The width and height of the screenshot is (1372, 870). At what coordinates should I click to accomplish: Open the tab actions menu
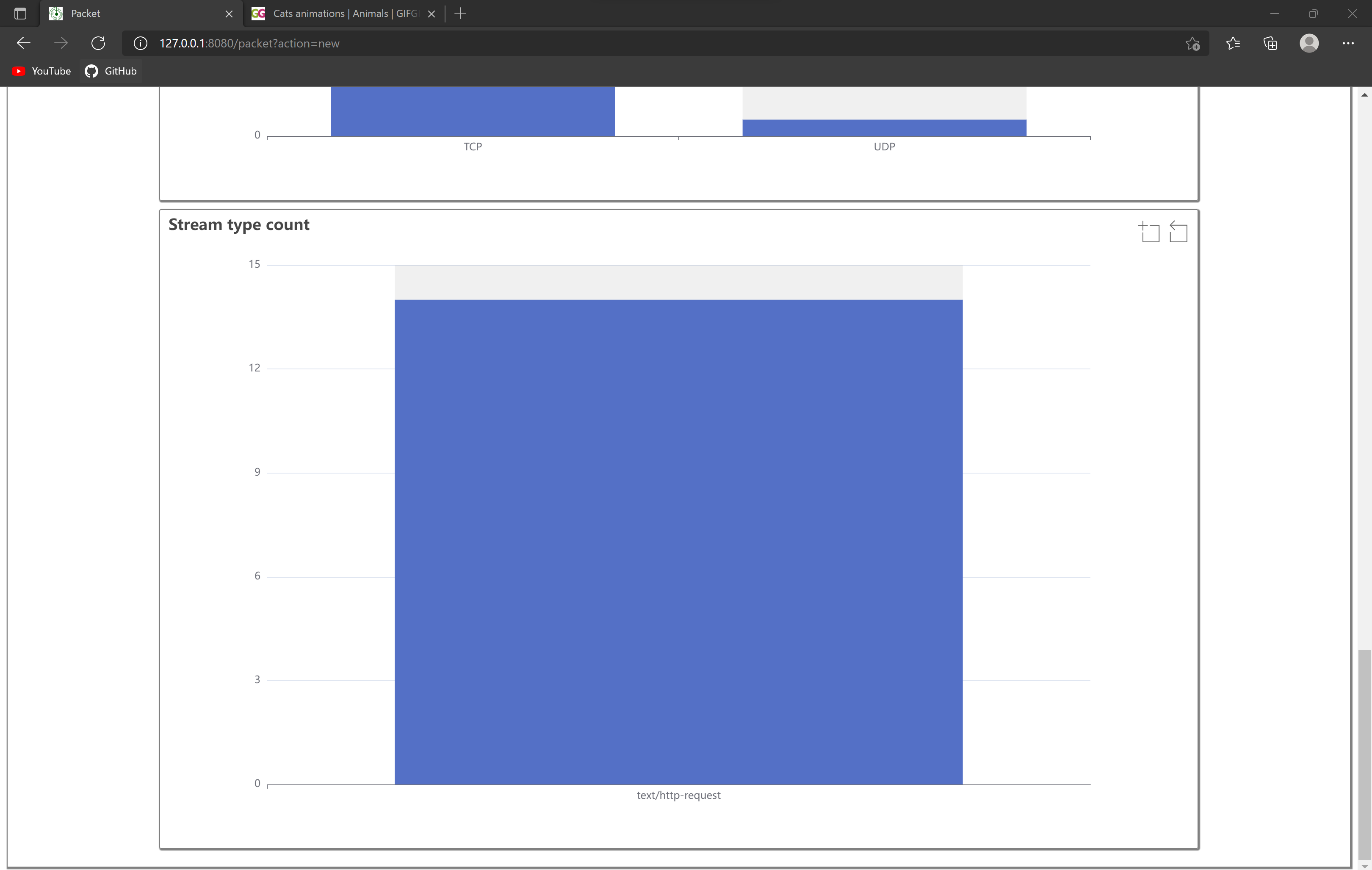tap(20, 13)
